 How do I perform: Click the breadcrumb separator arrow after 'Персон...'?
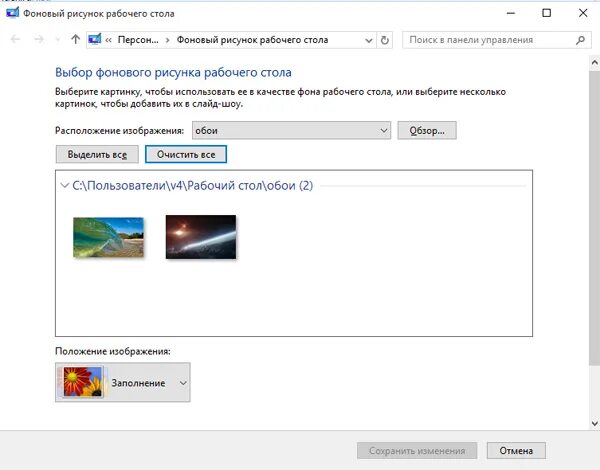point(167,40)
